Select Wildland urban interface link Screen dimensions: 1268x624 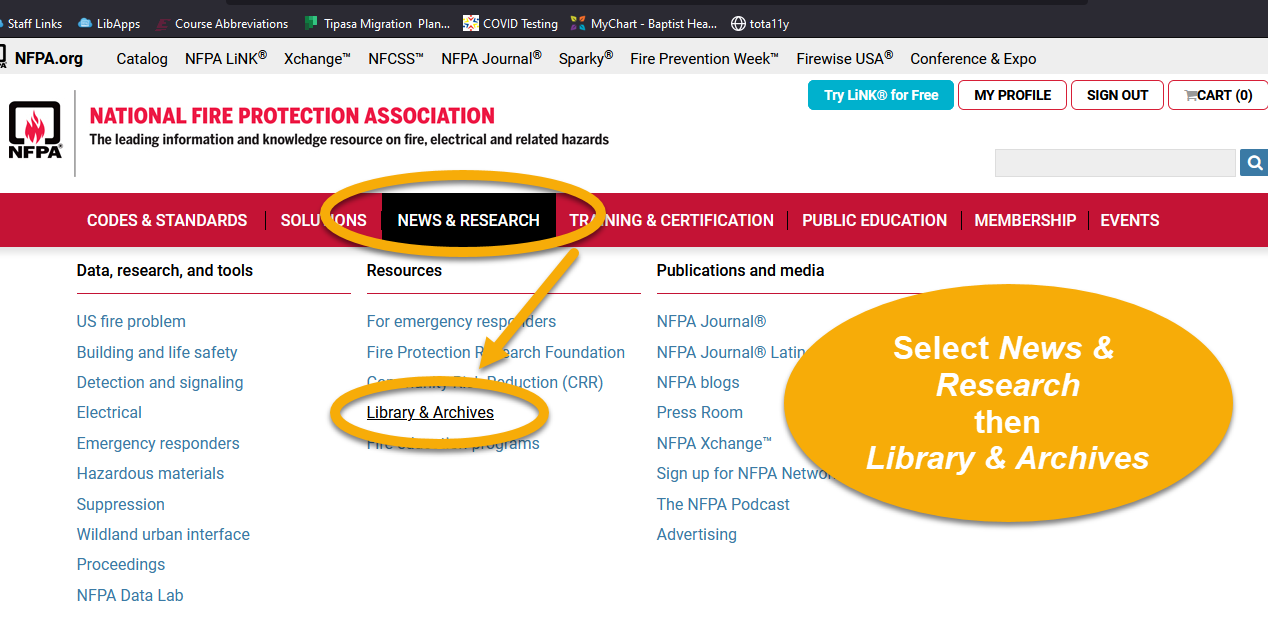click(x=163, y=534)
